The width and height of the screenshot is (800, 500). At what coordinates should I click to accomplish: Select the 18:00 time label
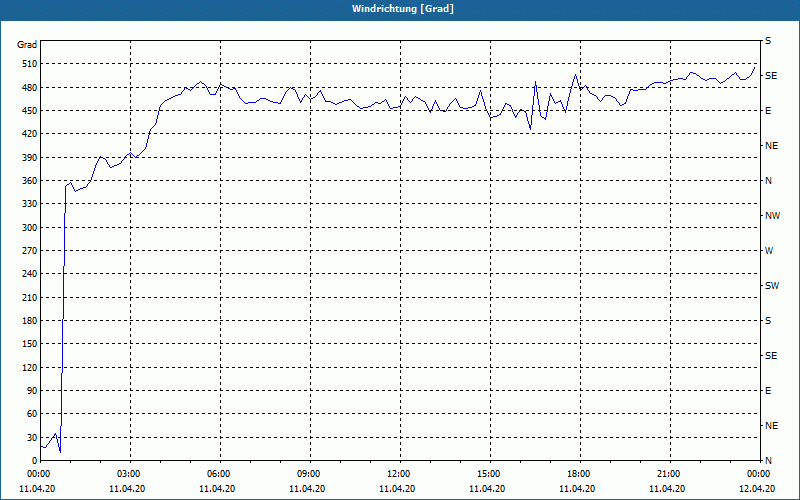click(x=581, y=474)
